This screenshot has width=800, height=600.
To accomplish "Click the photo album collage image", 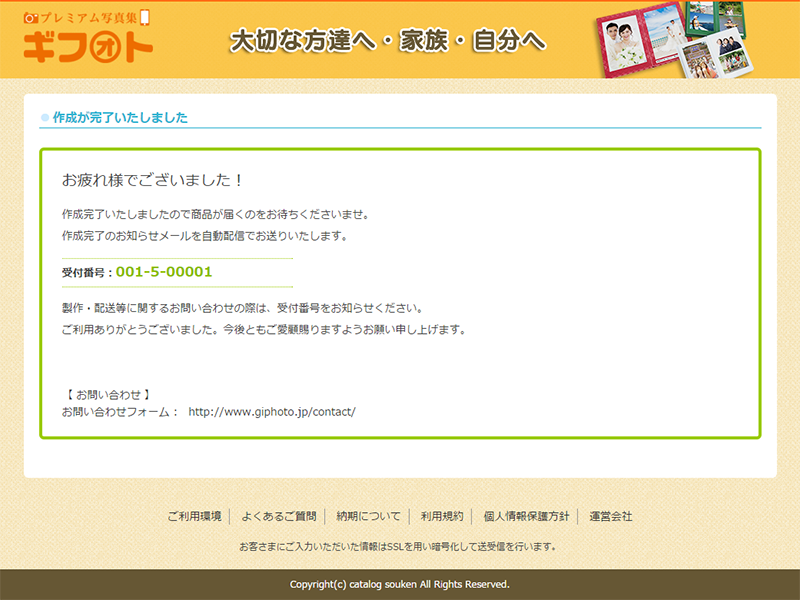I will point(674,40).
